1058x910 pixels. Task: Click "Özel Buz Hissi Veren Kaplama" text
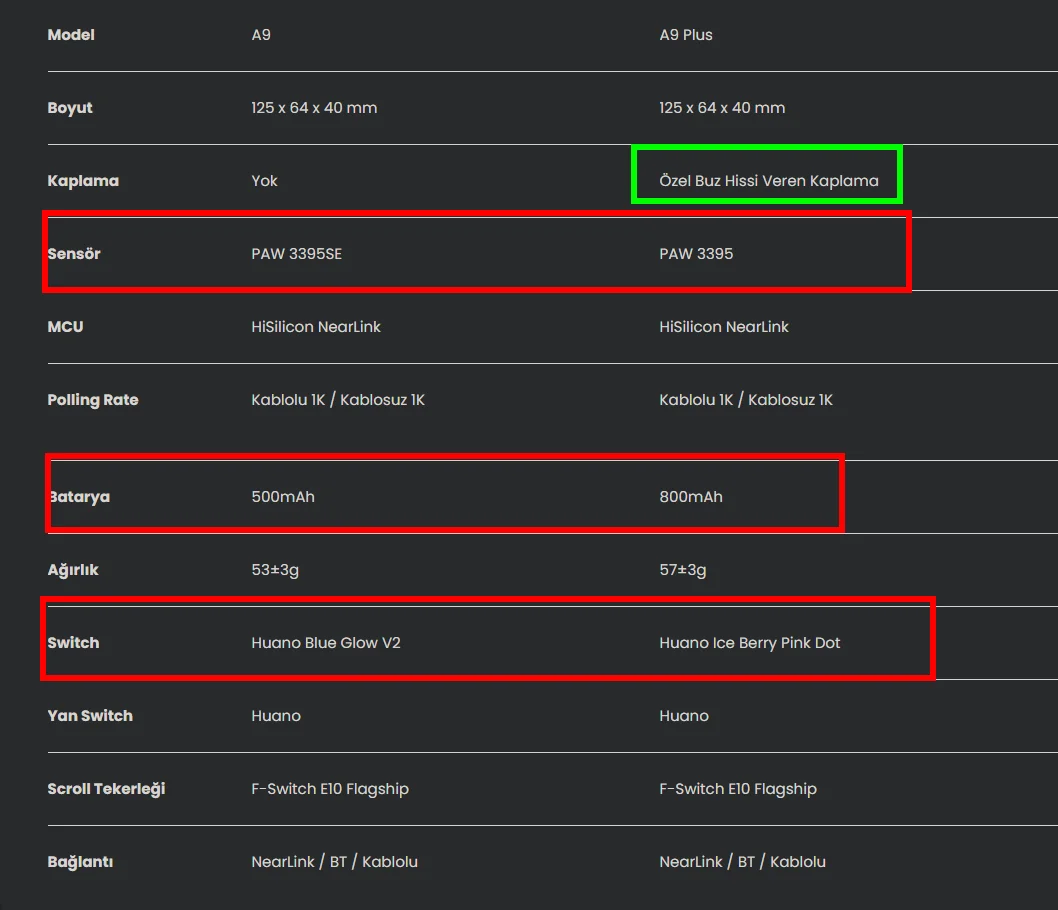[x=769, y=181]
